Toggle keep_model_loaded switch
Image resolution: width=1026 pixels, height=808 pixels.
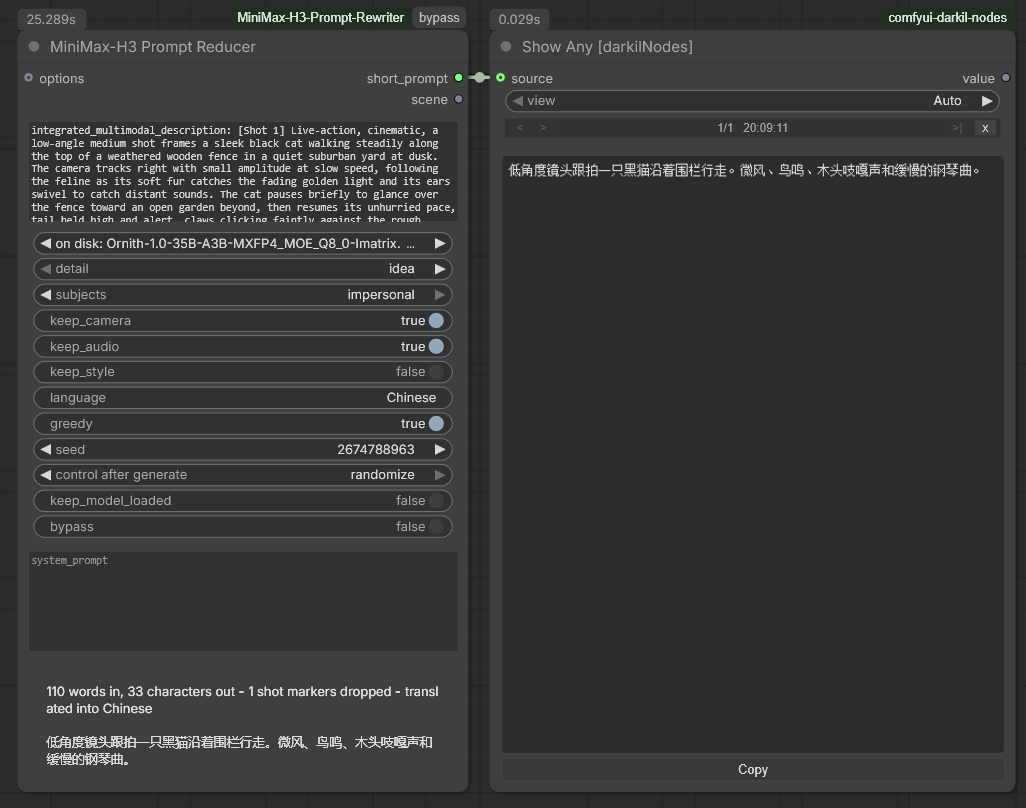pyautogui.click(x=436, y=501)
